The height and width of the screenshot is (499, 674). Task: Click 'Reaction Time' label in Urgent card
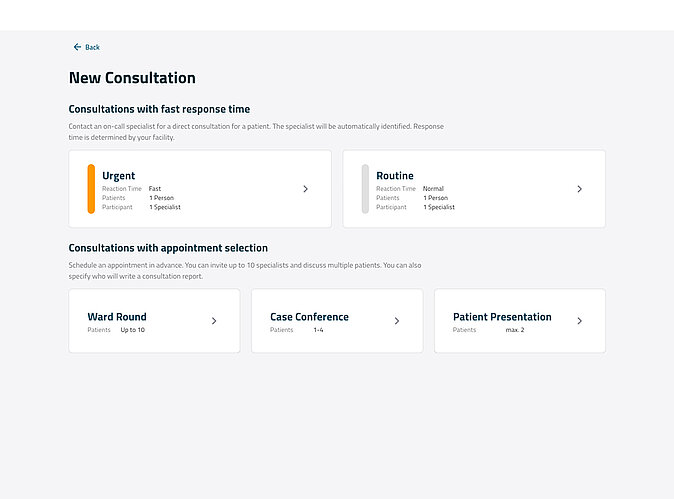(x=122, y=189)
